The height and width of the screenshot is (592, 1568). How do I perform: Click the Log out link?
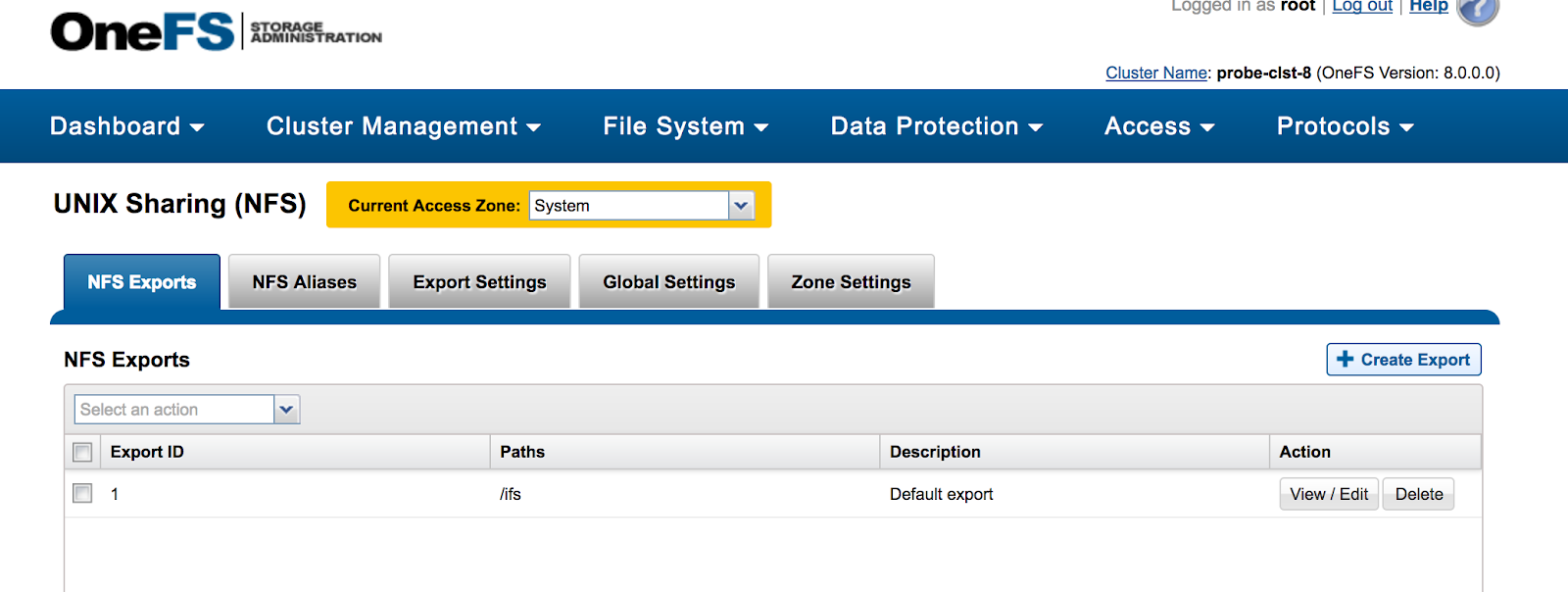[1362, 6]
